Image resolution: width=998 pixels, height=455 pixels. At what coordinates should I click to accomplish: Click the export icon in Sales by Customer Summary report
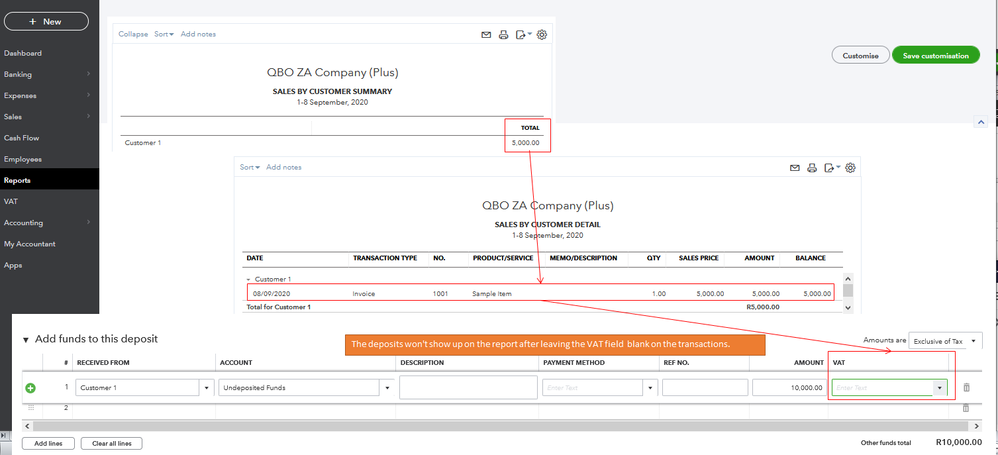(x=523, y=35)
